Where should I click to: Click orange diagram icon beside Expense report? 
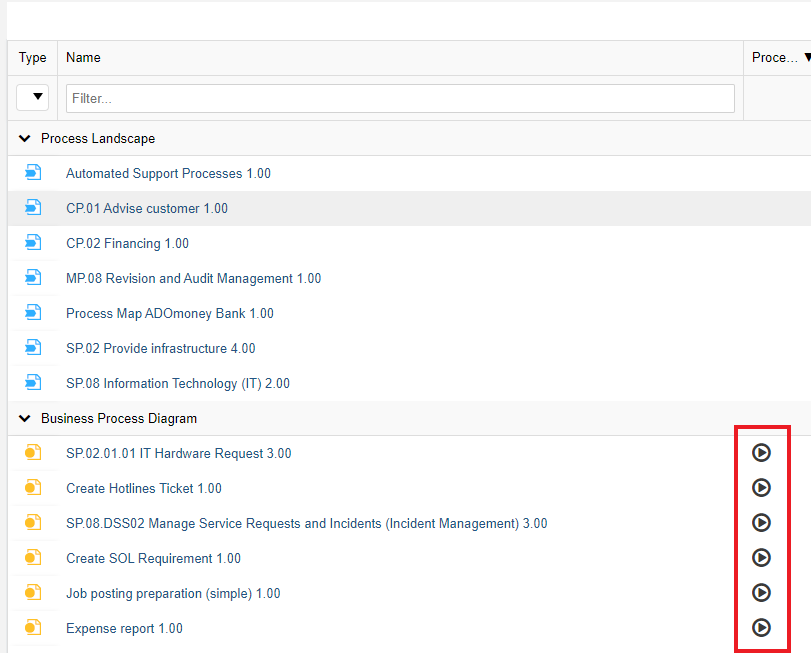pyautogui.click(x=33, y=628)
